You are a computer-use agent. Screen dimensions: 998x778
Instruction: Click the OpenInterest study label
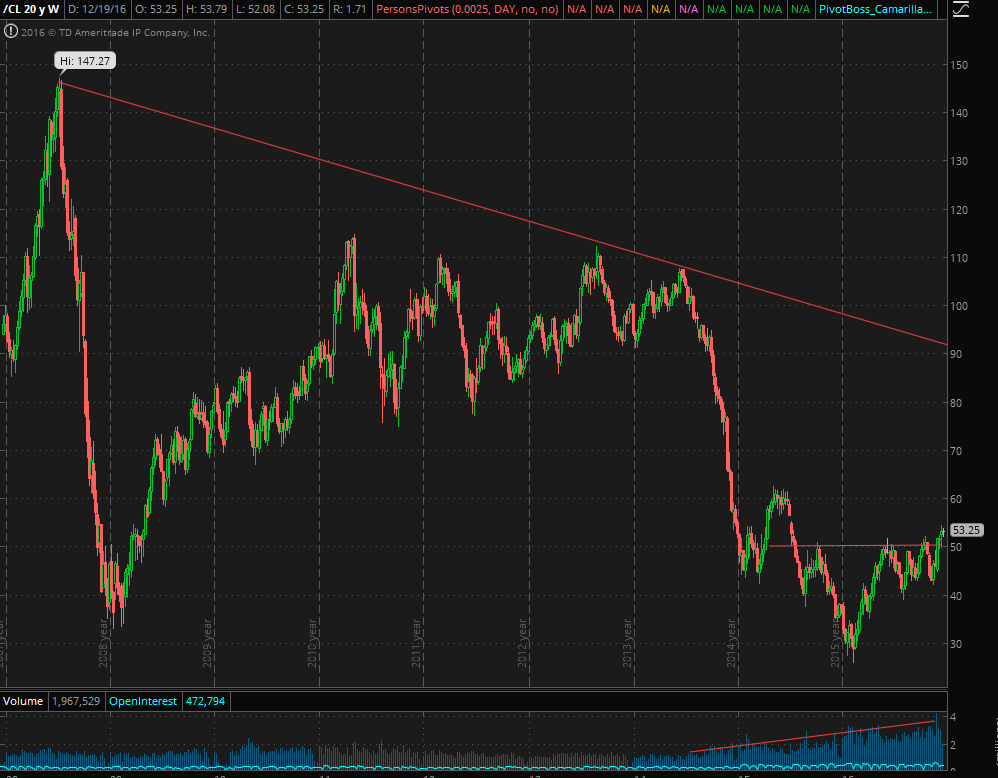tap(144, 701)
